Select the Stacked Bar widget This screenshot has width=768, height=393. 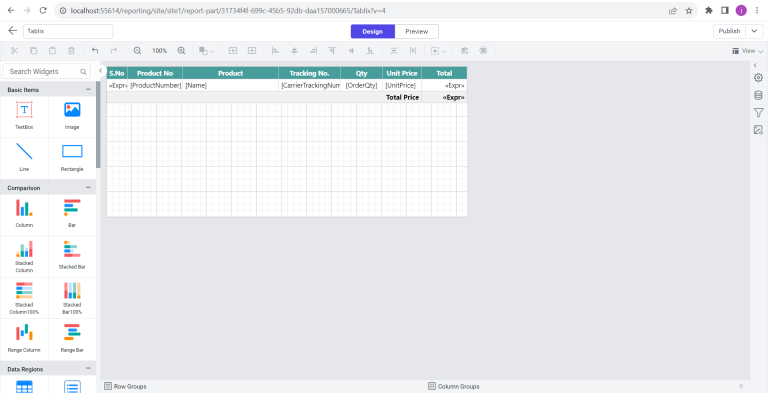(72, 256)
